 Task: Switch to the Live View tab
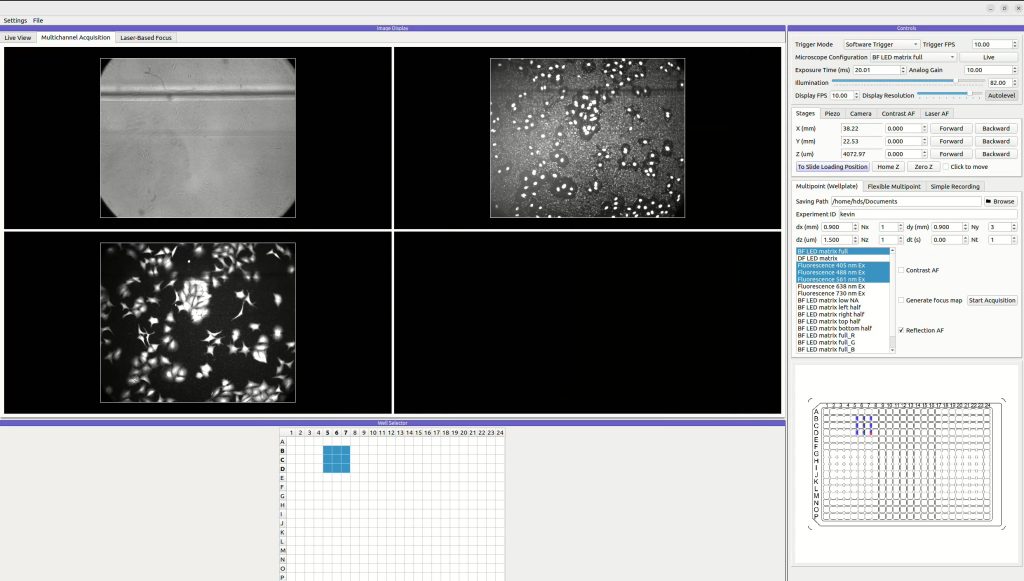[x=18, y=38]
